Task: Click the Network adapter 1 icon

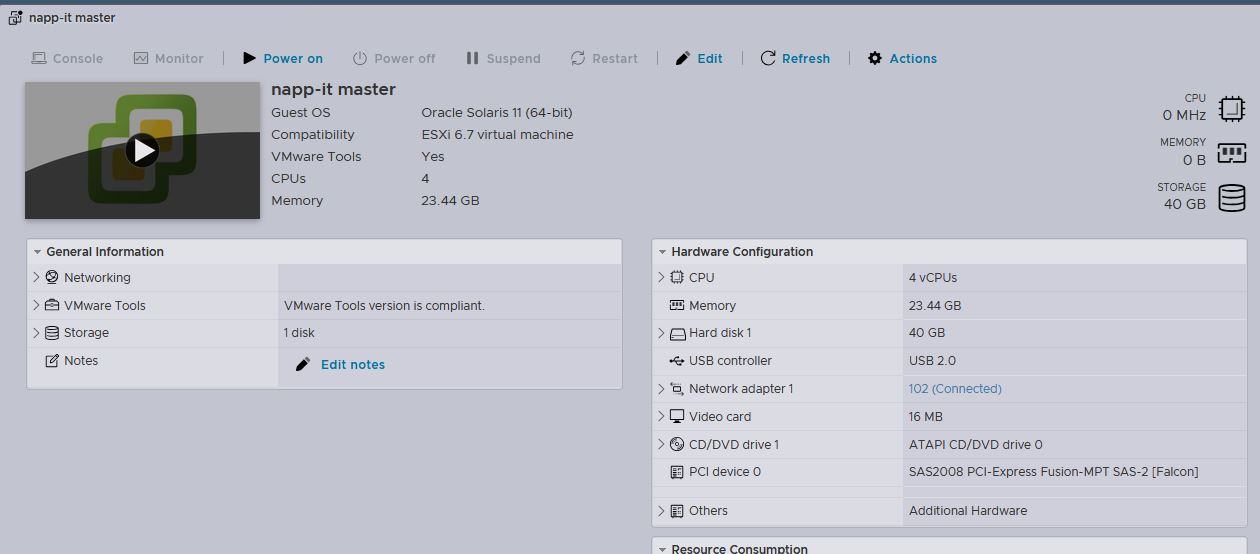Action: point(677,388)
